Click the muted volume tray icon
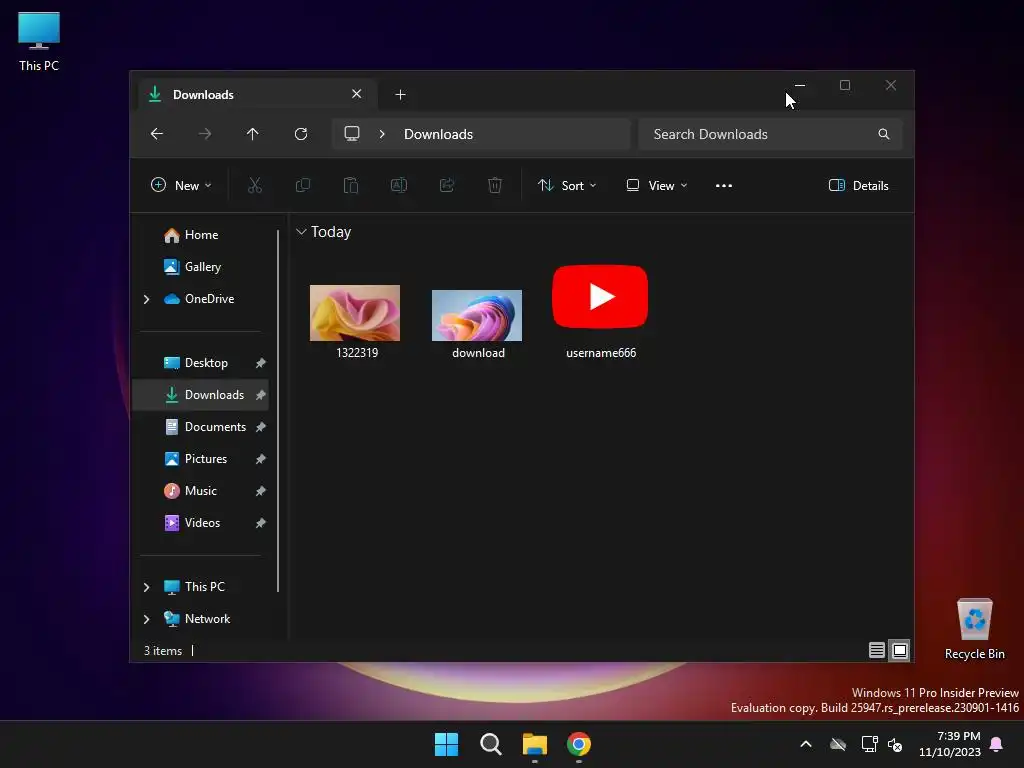Screen dimensions: 1024x768 click(895, 744)
